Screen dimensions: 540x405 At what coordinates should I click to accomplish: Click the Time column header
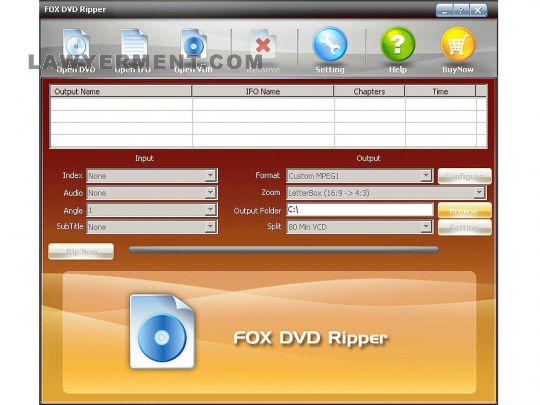click(440, 91)
